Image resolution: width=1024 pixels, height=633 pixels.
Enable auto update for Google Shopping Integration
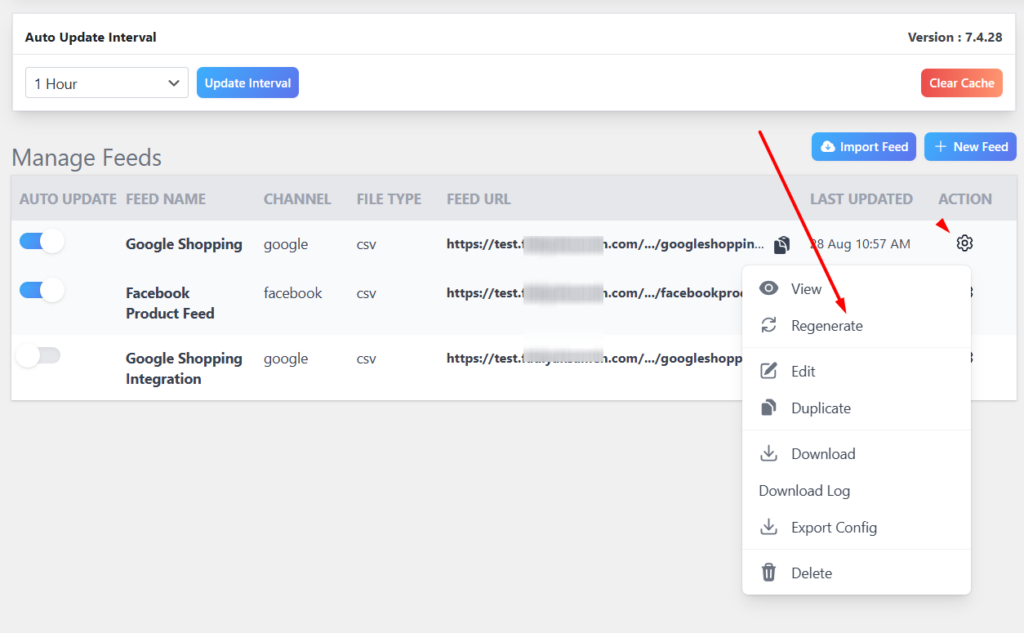39,355
